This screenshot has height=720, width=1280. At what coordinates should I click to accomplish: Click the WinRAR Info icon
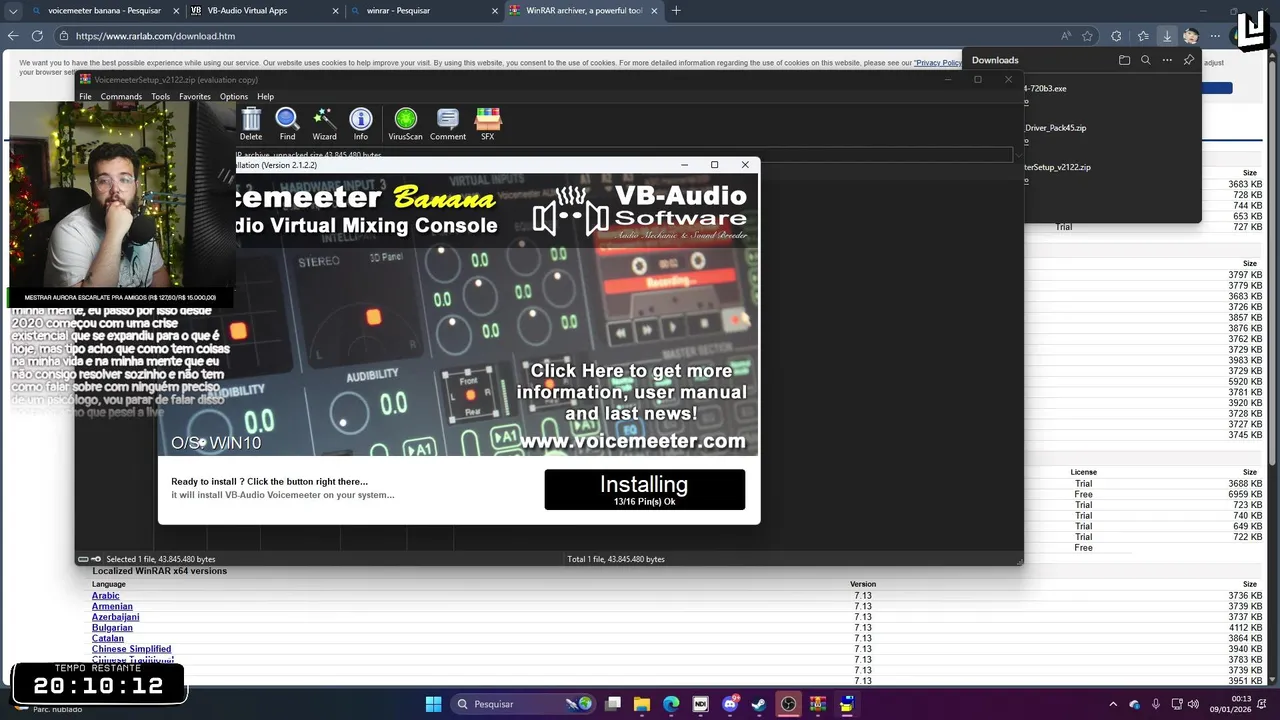click(x=361, y=125)
